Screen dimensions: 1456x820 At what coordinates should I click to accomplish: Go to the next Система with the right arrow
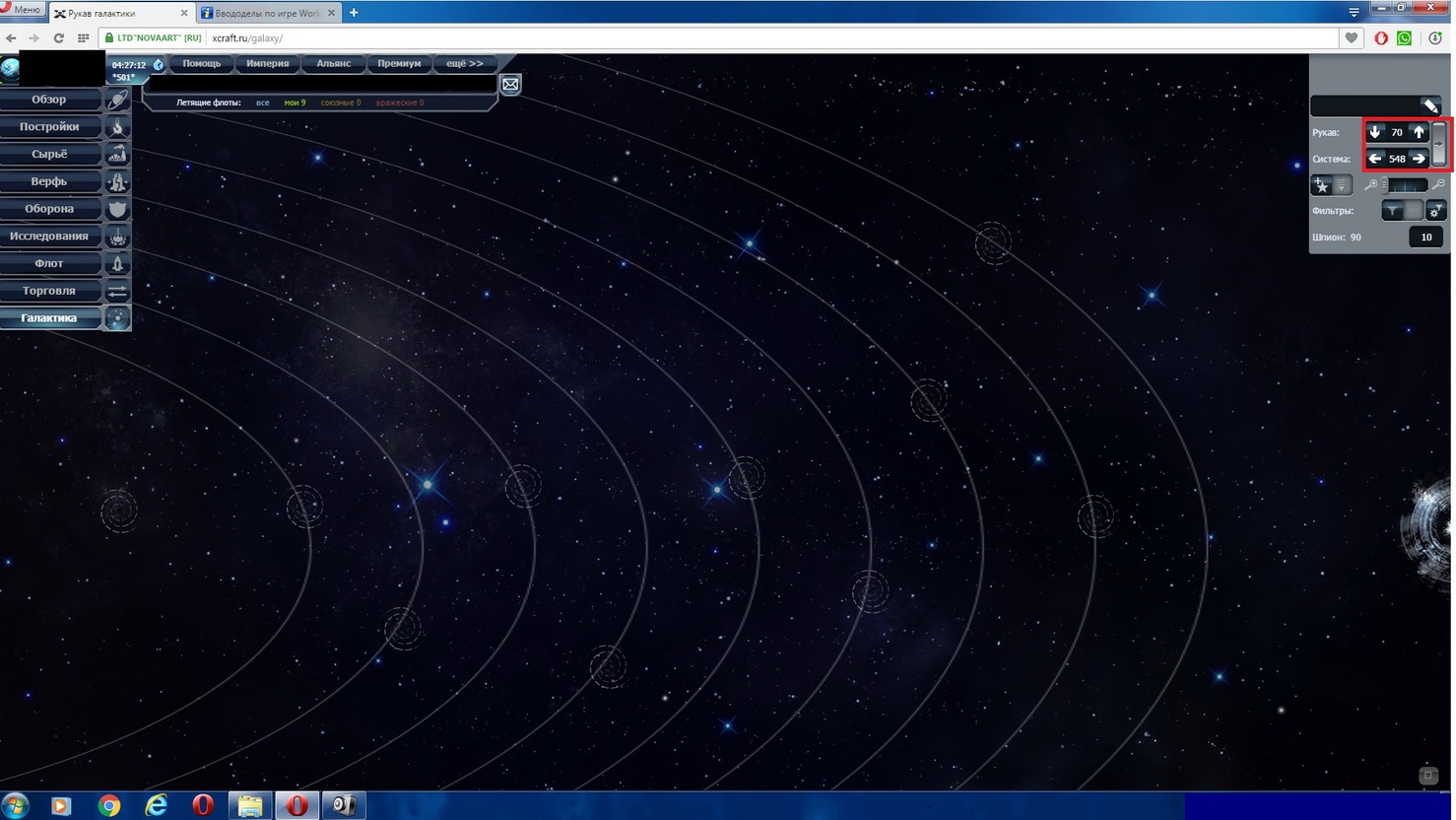[x=1419, y=159]
